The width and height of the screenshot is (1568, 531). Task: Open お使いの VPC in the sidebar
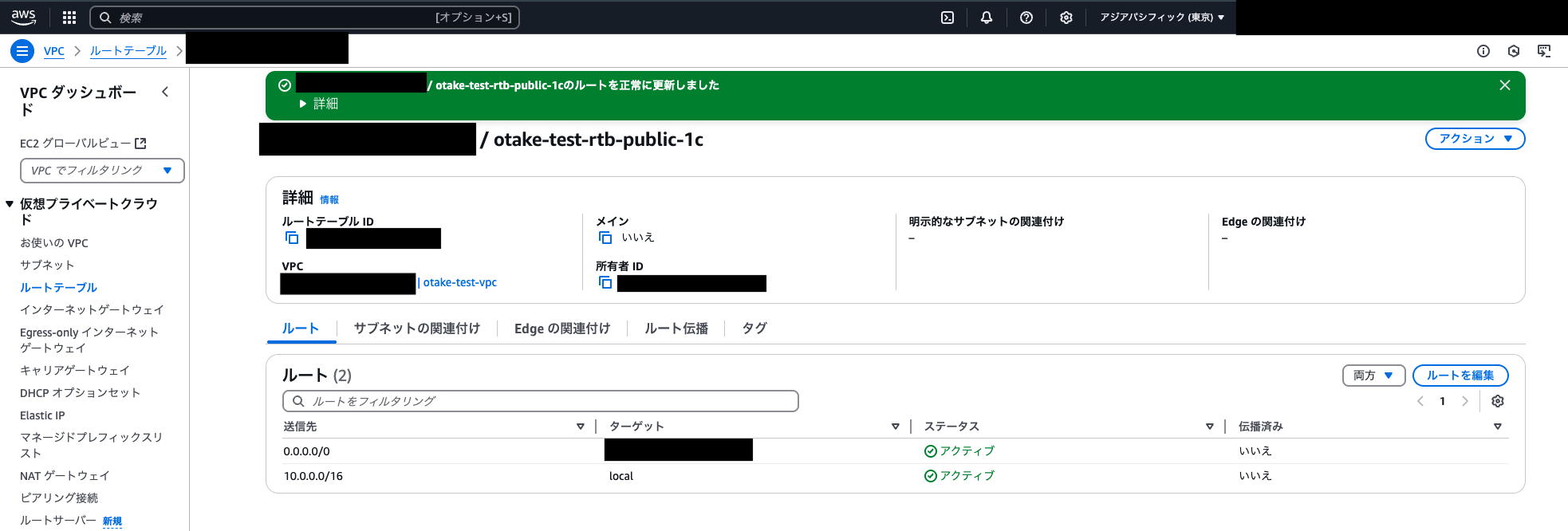click(54, 243)
